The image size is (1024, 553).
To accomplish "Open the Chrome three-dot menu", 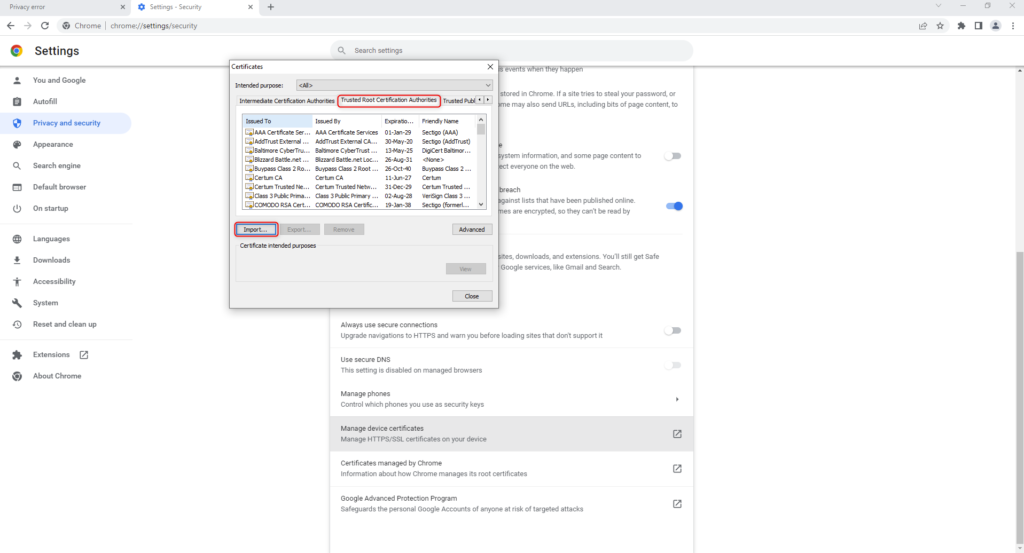I will (1013, 25).
